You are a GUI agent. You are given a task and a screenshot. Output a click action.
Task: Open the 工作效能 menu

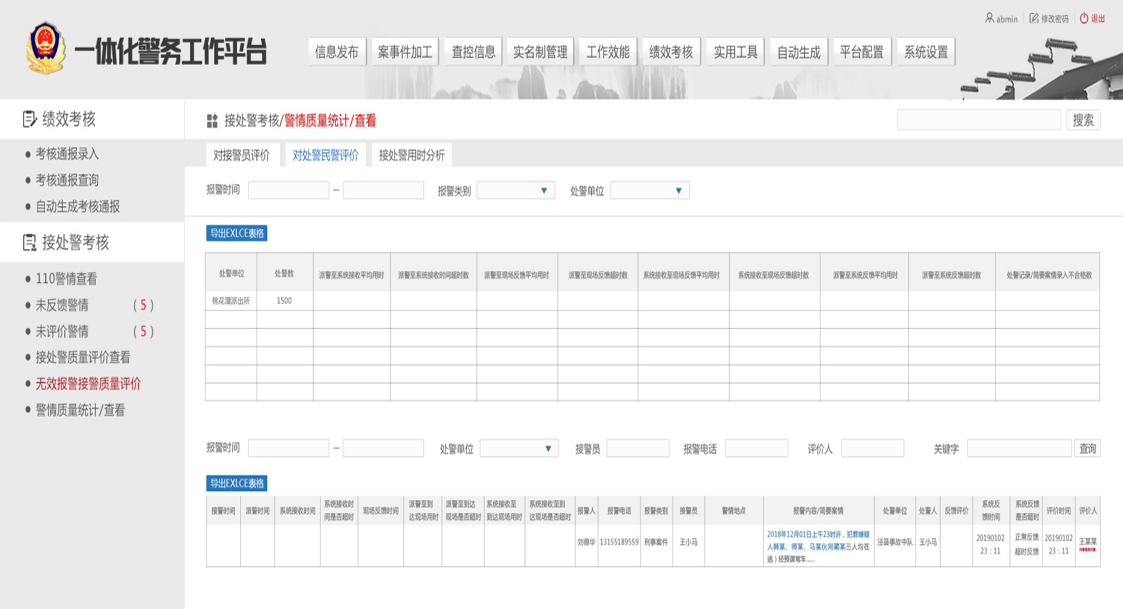pos(607,52)
